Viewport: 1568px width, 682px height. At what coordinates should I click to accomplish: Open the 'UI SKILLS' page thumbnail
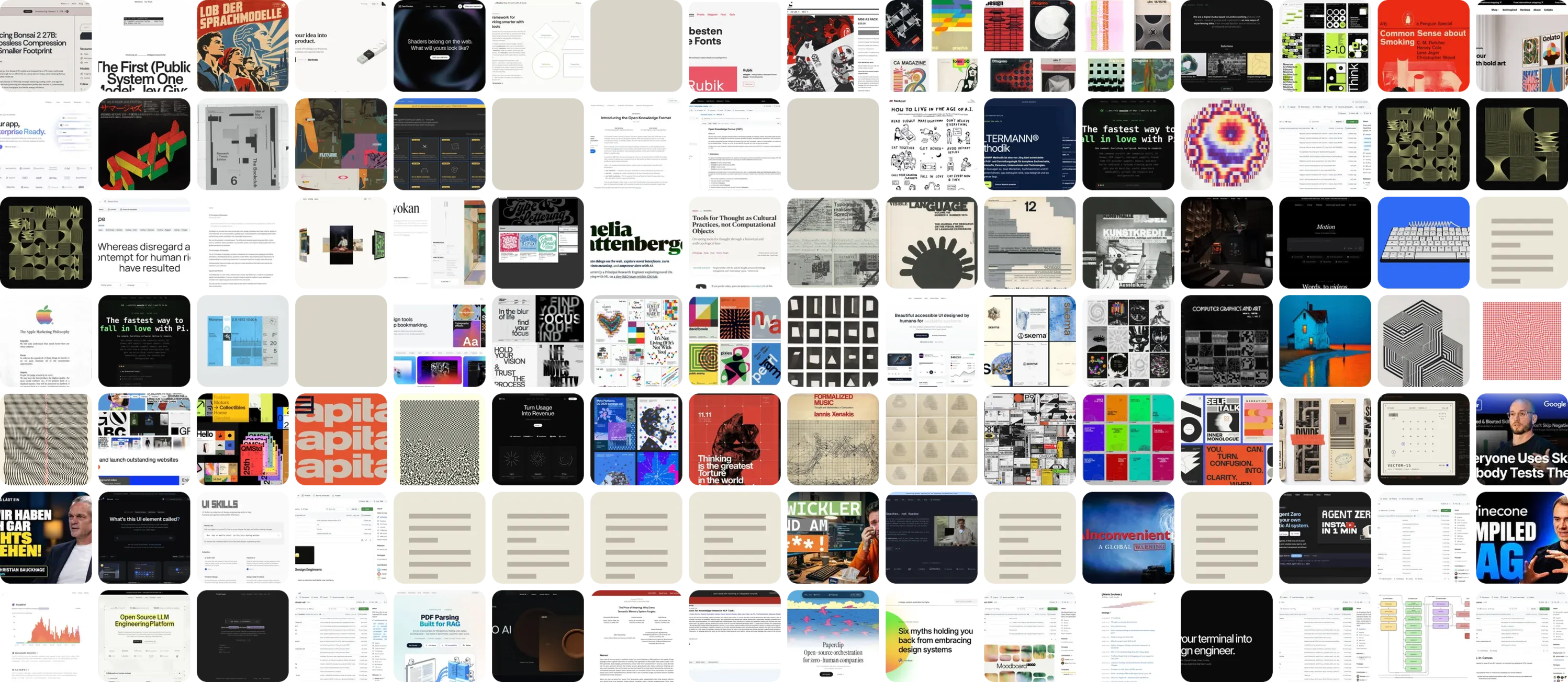pos(242,538)
